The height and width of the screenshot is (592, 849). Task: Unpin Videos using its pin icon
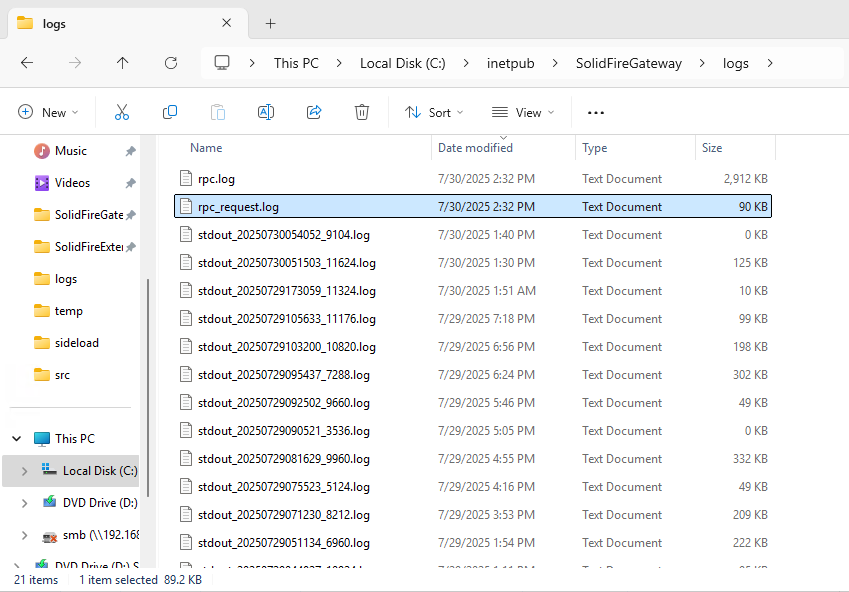coord(130,183)
